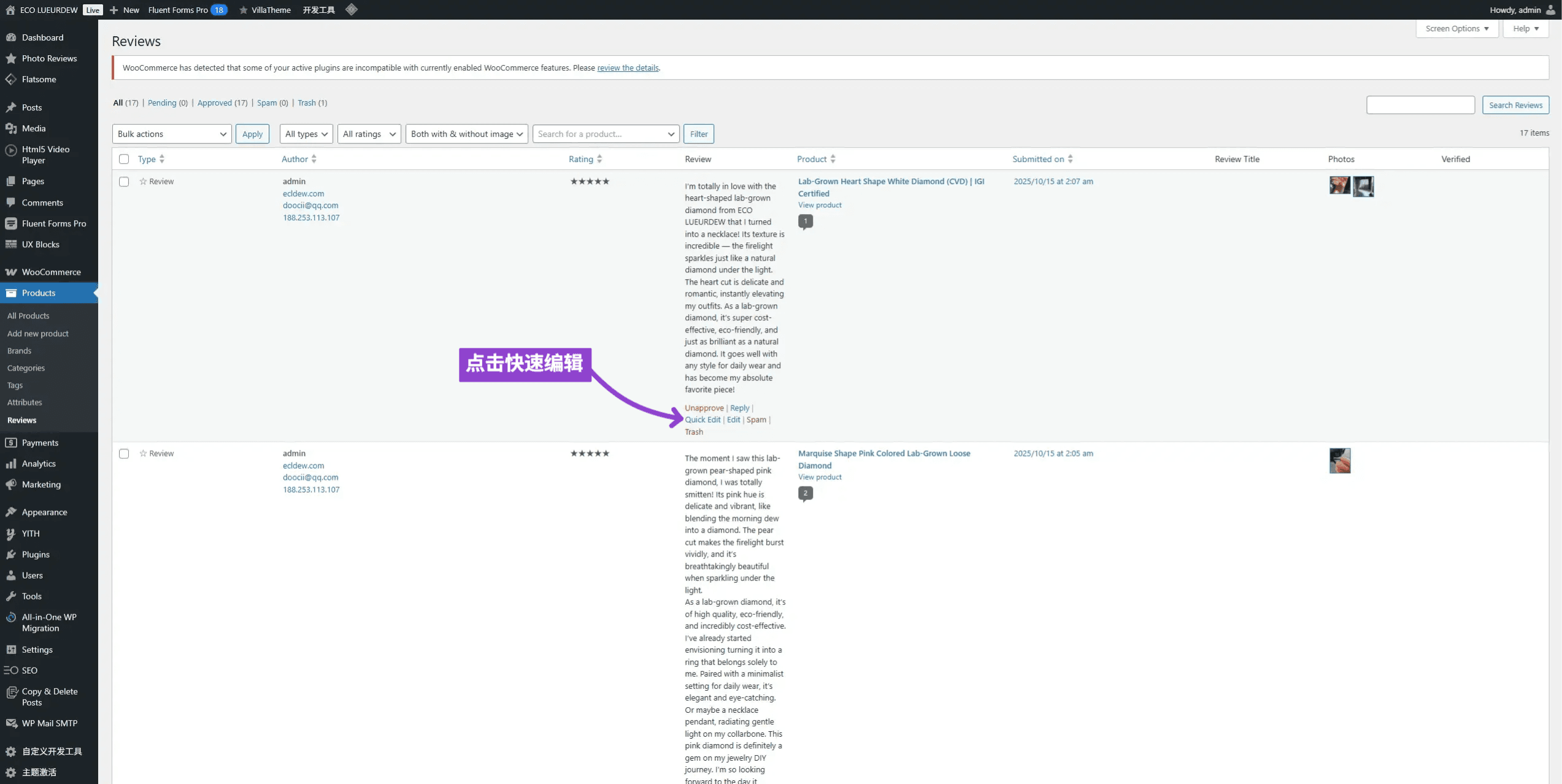The height and width of the screenshot is (784, 1562).
Task: Click the Marketing megaphone icon
Action: (x=11, y=484)
